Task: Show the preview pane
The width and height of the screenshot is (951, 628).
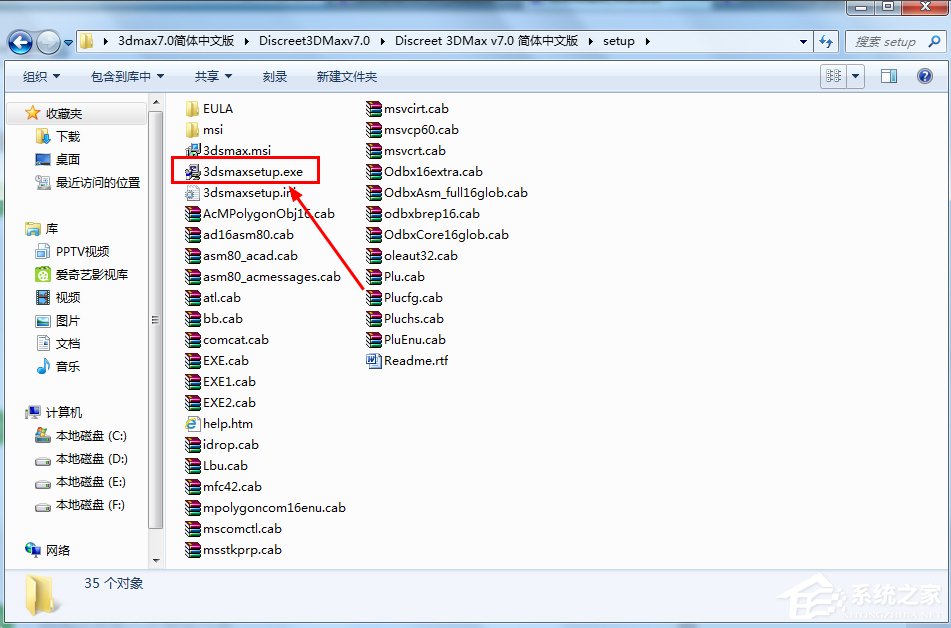Action: point(888,76)
